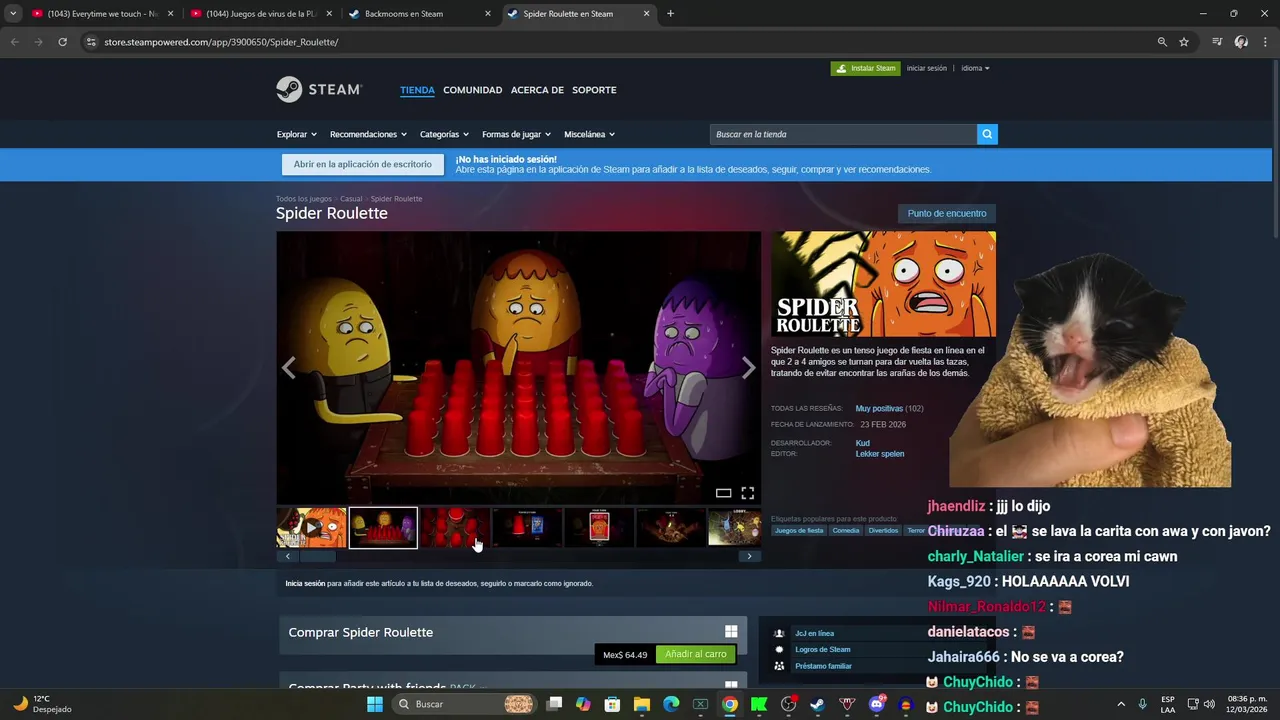The width and height of the screenshot is (1280, 720).
Task: Click the search magnifier button in the store
Action: [x=987, y=134]
